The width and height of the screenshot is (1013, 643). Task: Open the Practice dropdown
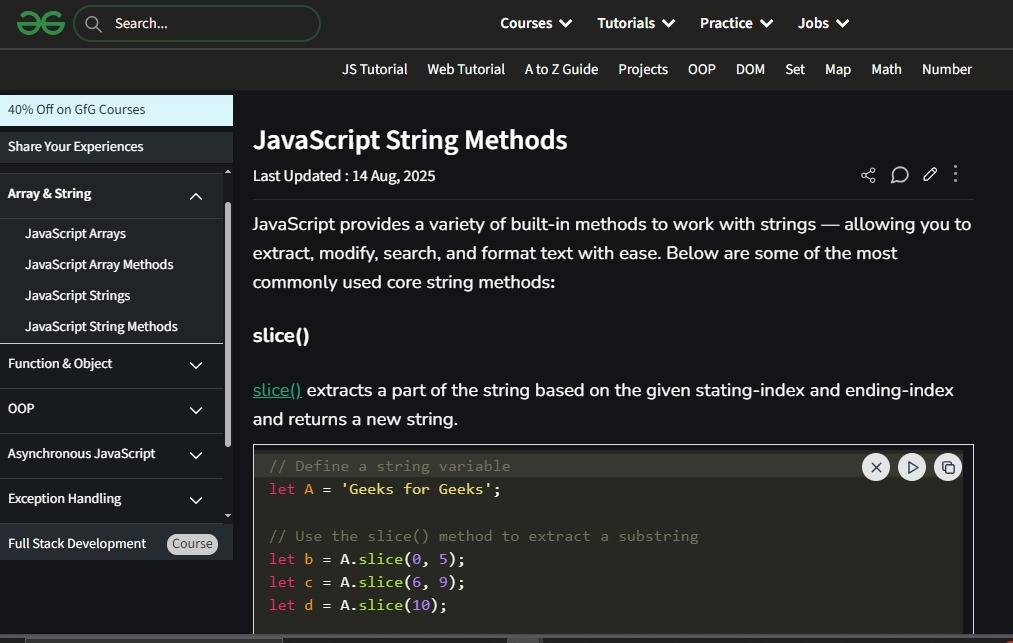736,22
